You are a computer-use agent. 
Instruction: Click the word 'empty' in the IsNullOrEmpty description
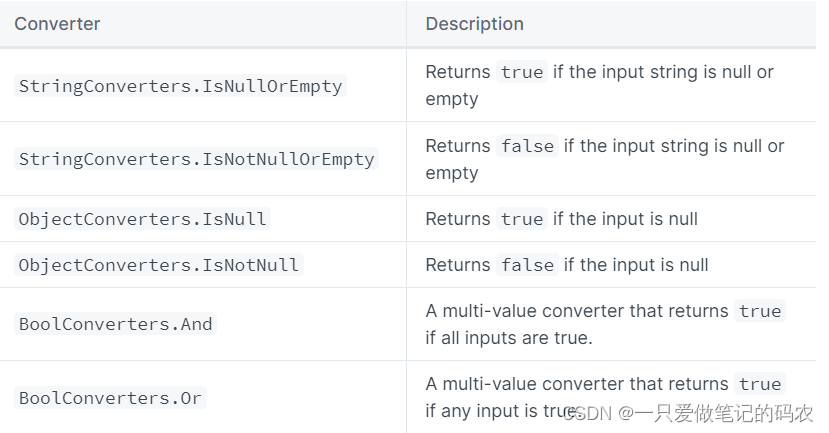pos(452,99)
